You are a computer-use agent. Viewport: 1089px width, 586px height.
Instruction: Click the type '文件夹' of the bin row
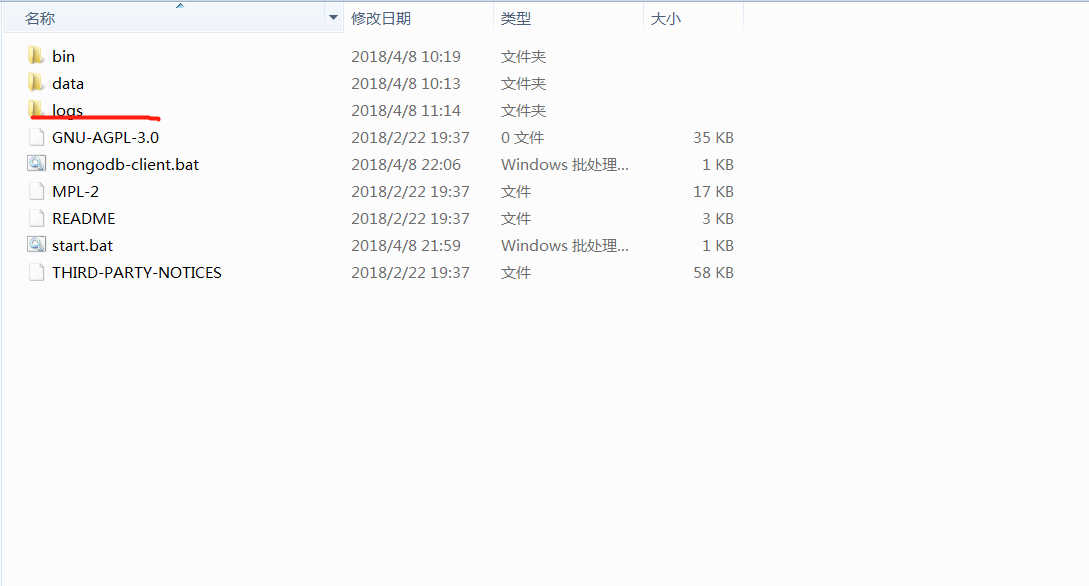524,56
